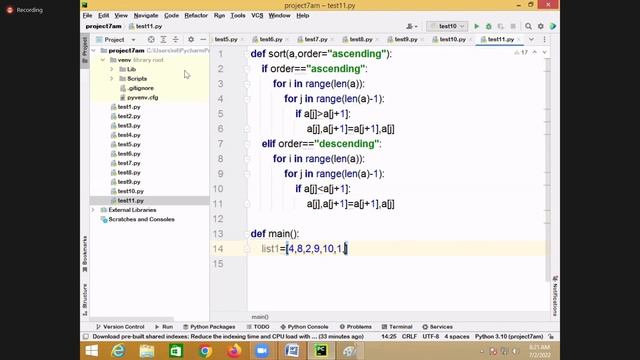
Task: Open Windows Start menu
Action: click(x=92, y=351)
